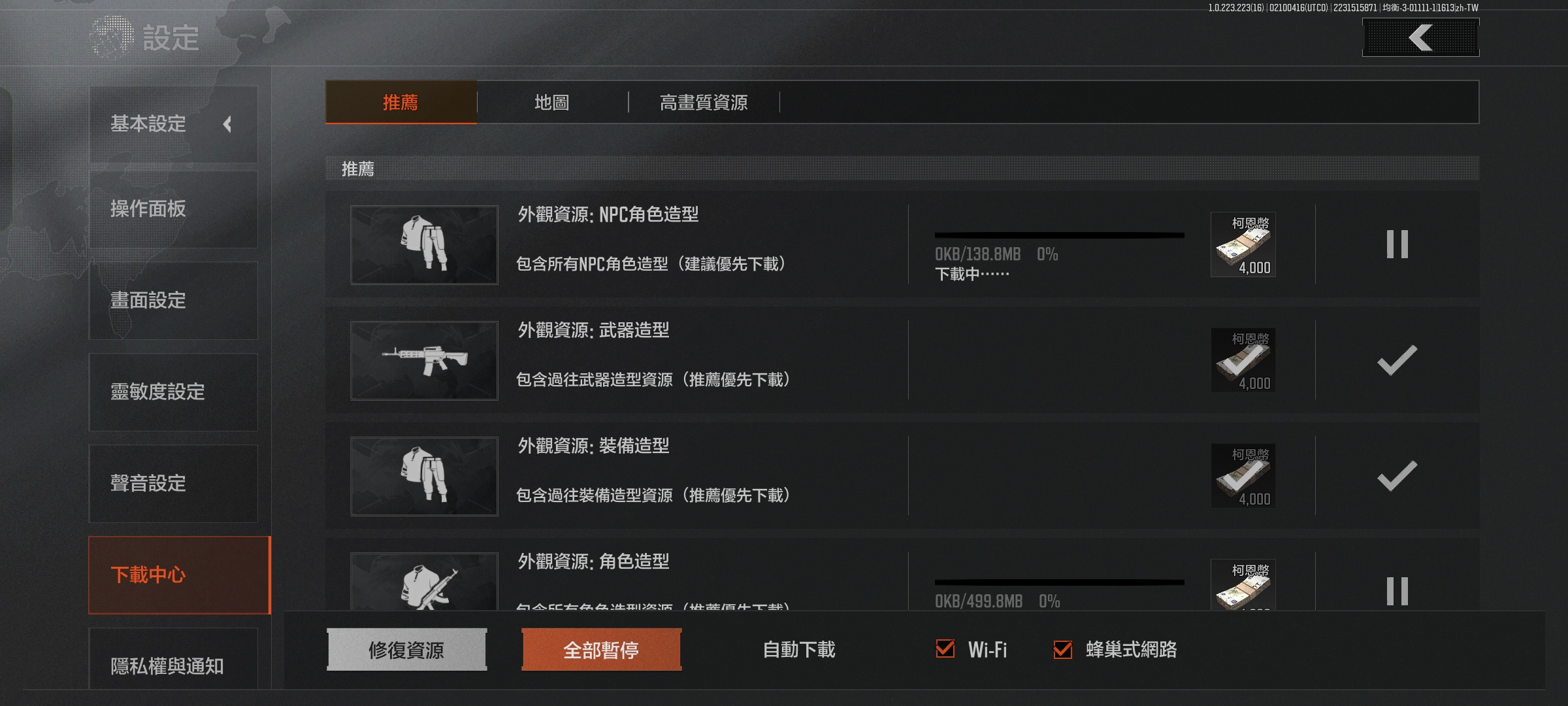Tap the 柯恩幣 reward icon for 角色造型
Image resolution: width=1568 pixels, height=706 pixels.
pyautogui.click(x=1243, y=584)
